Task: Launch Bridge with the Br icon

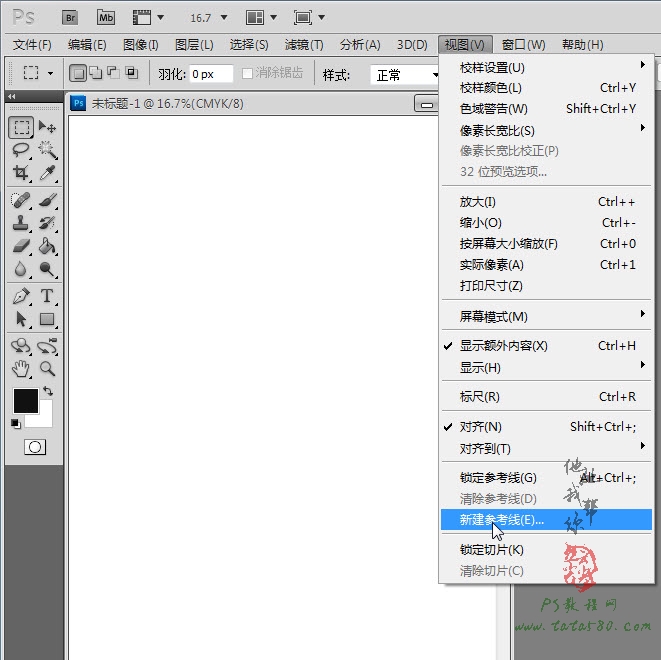Action: pos(70,18)
